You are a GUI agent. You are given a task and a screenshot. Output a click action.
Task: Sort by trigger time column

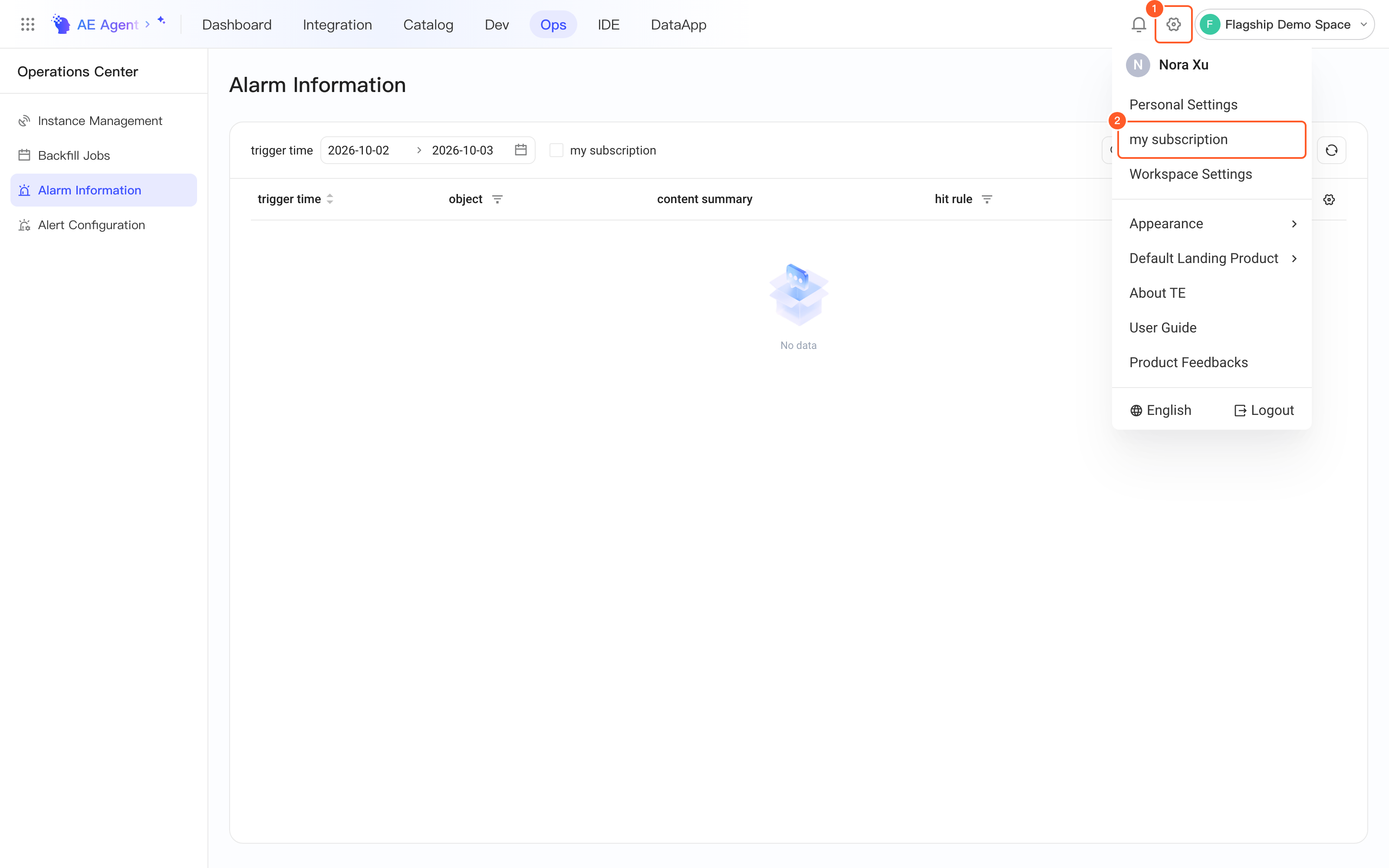pos(330,199)
